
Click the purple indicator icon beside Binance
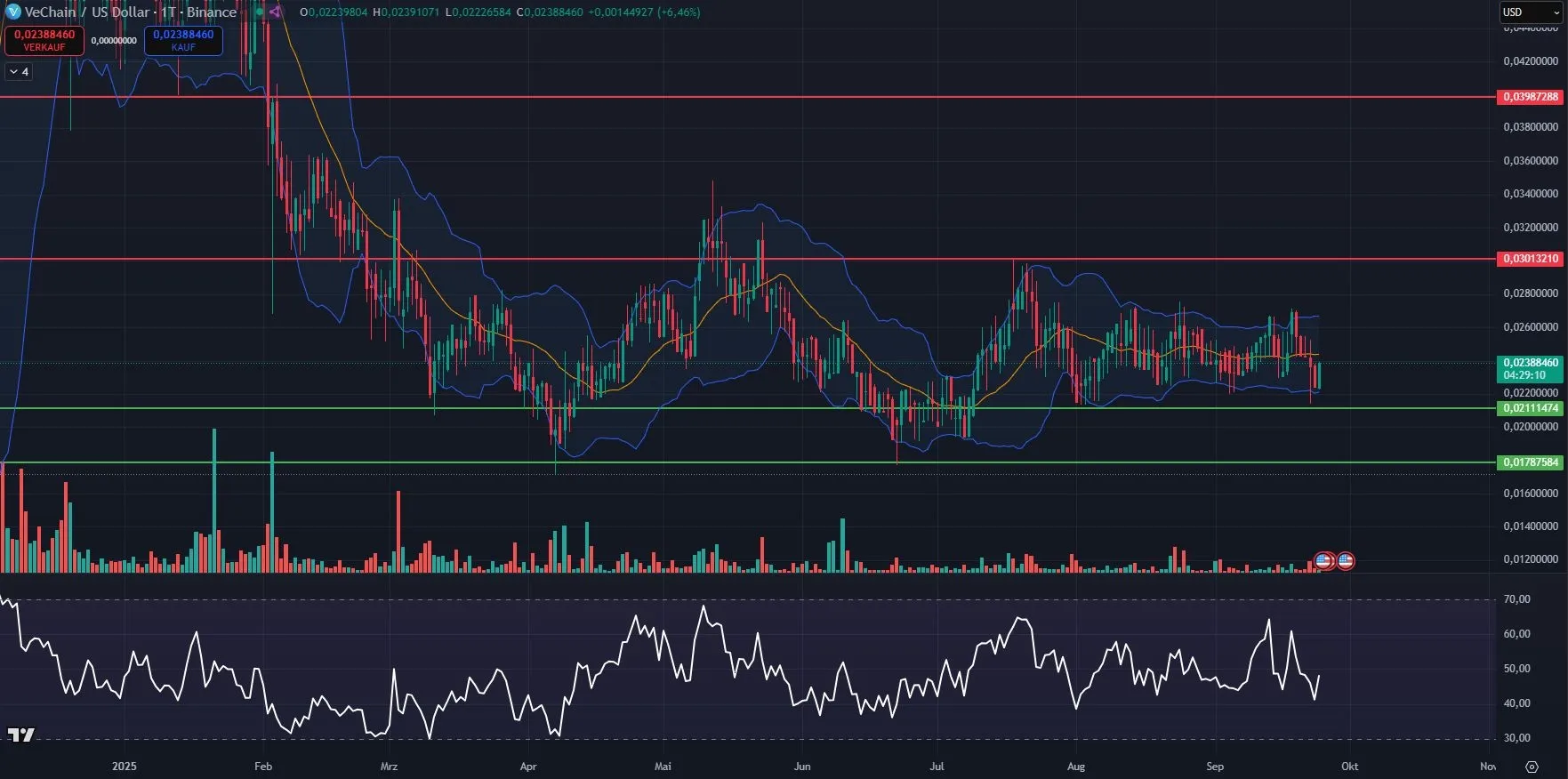(x=275, y=12)
